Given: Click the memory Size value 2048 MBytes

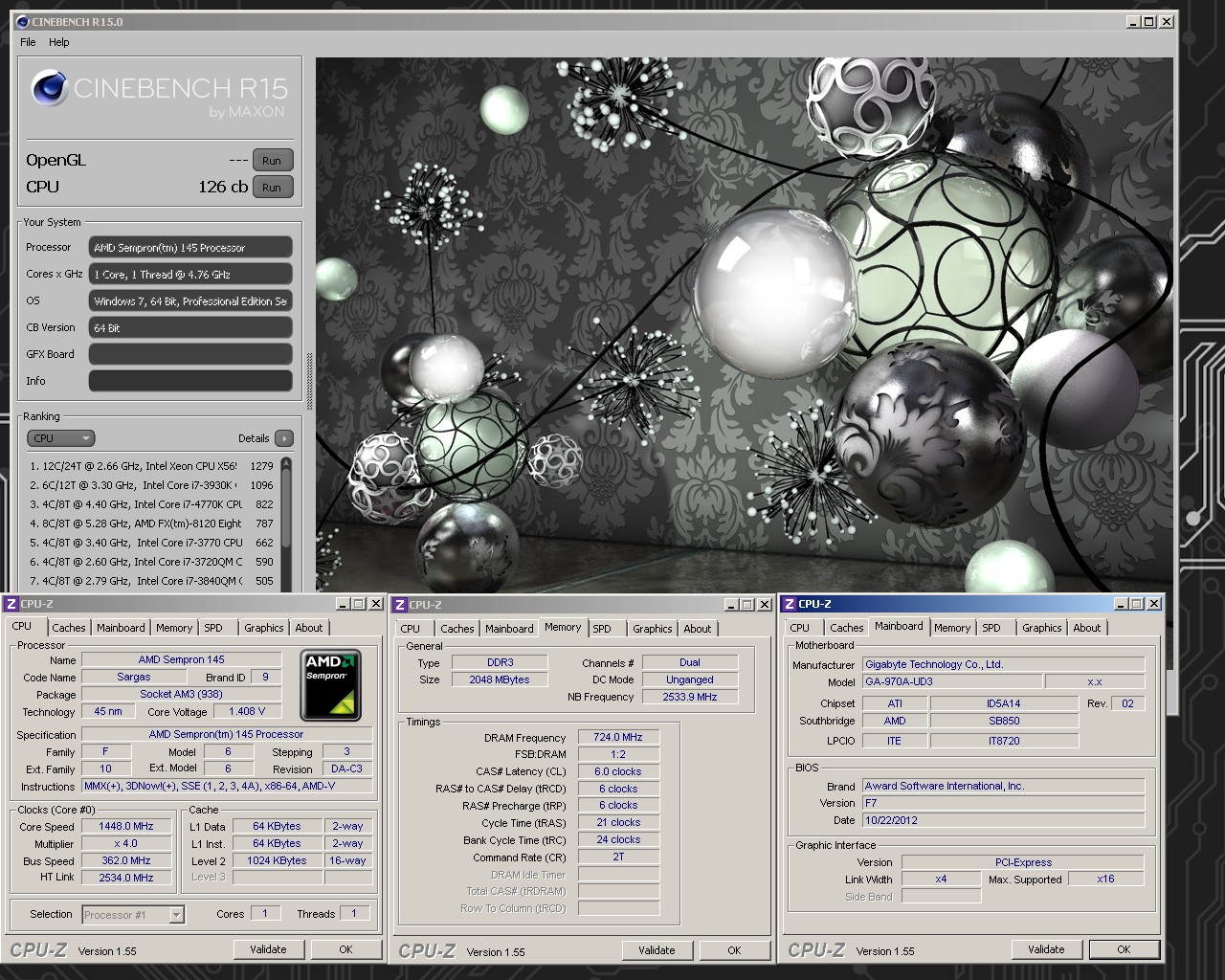Looking at the screenshot, I should tap(500, 679).
